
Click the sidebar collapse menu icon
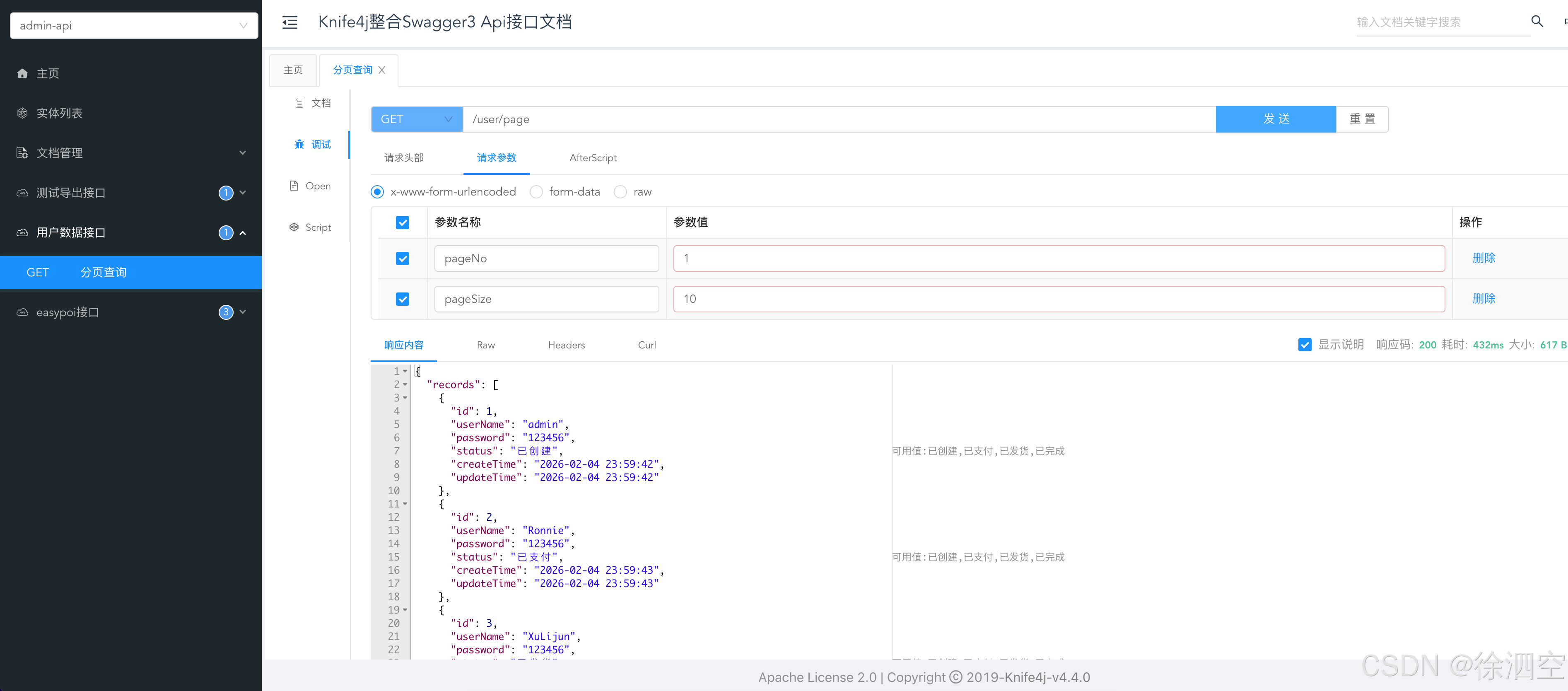290,22
